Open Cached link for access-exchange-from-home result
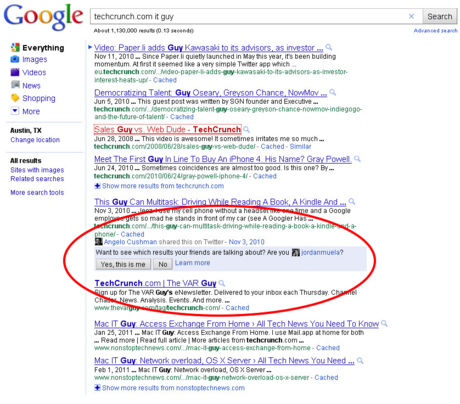 tap(328, 348)
